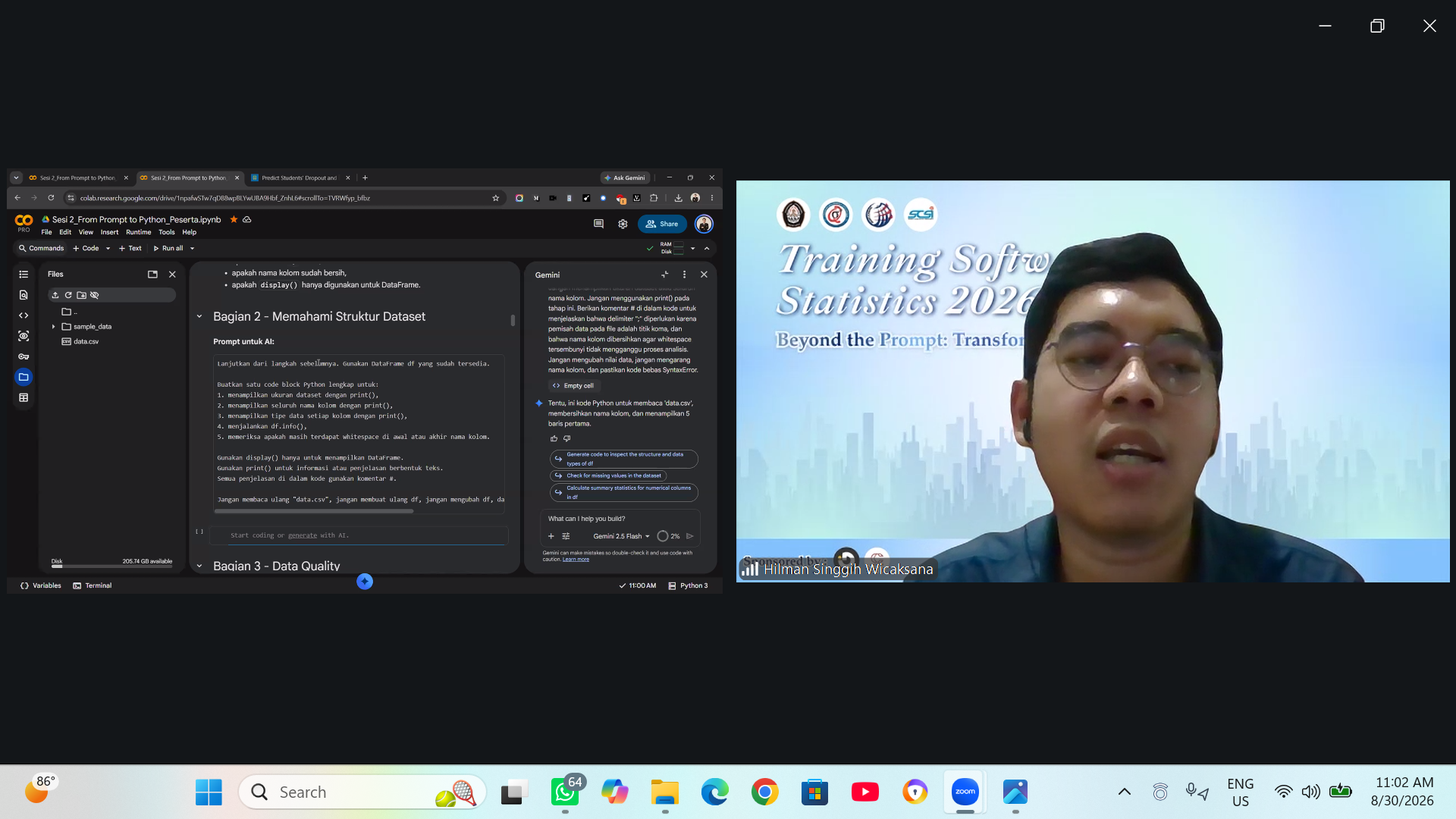Screen dimensions: 1456x819
Task: Click horizontal scrollbar under the prompt text
Action: pyautogui.click(x=314, y=511)
